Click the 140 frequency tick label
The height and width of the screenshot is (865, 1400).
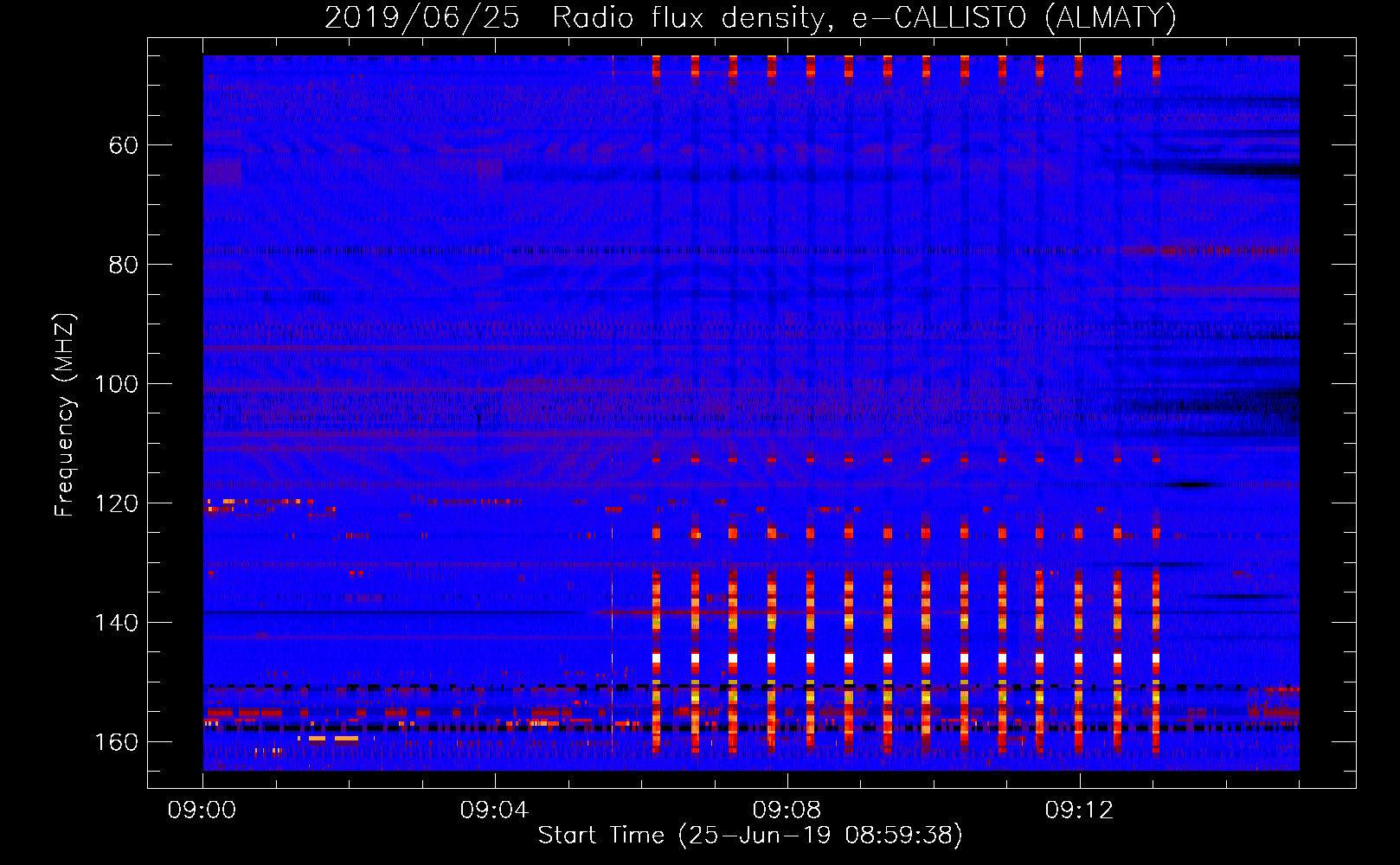(116, 623)
